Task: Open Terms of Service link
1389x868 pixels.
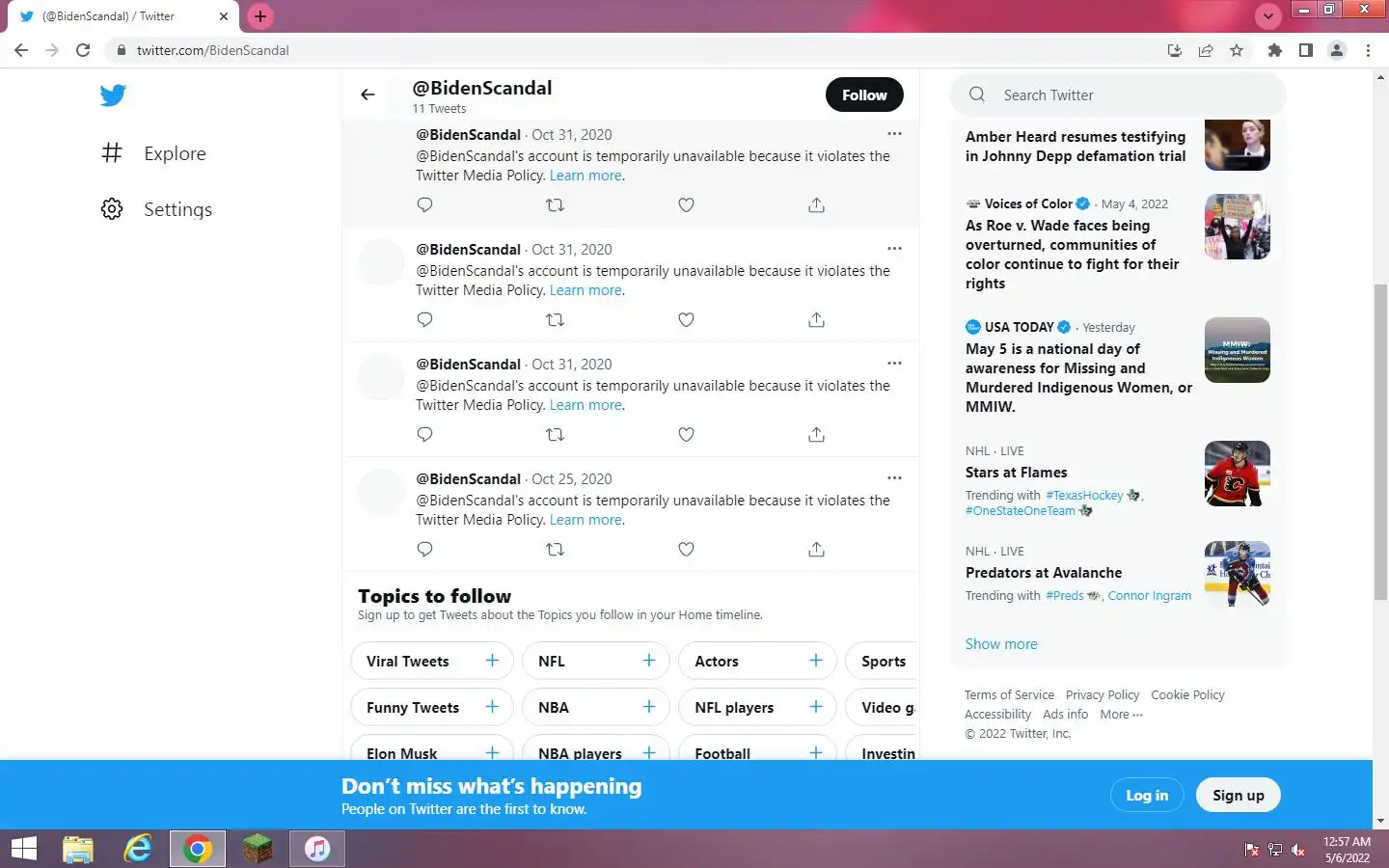Action: (x=1009, y=695)
